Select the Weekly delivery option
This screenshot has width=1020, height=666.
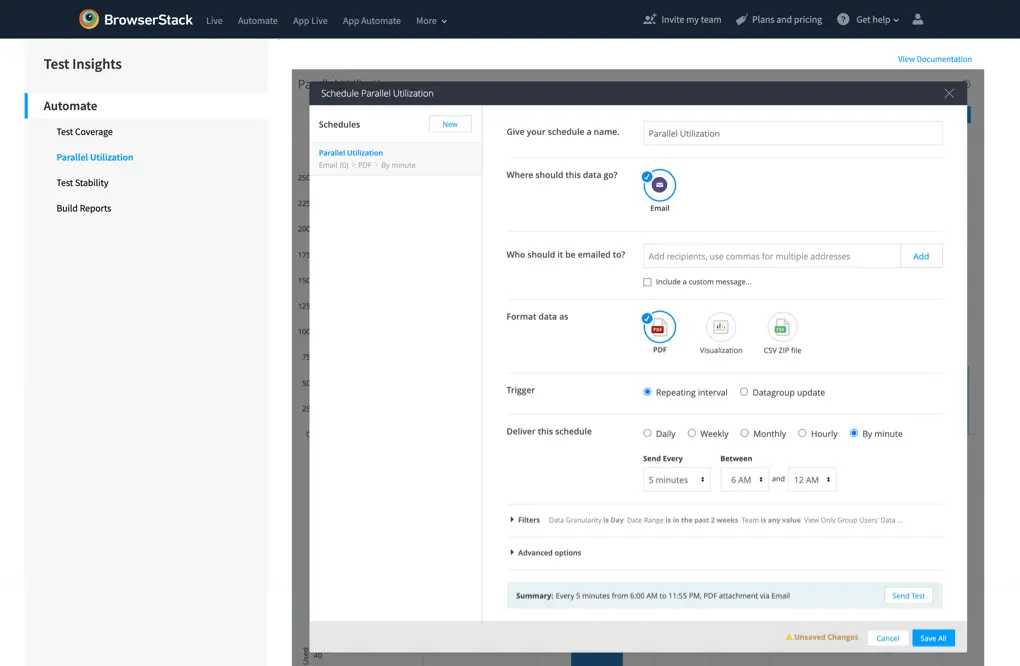tap(692, 433)
